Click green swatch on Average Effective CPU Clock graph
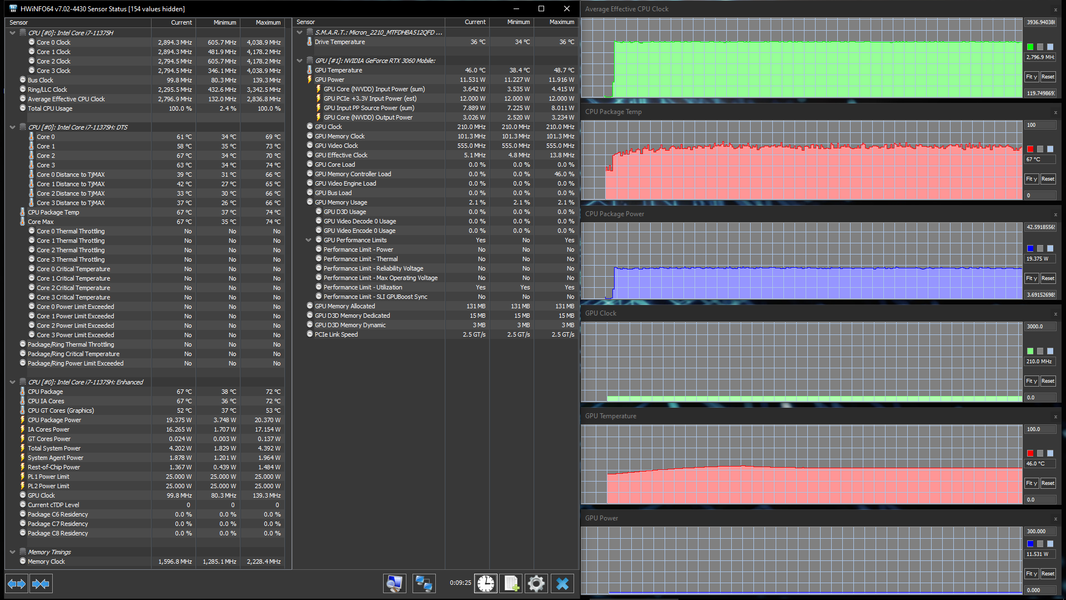The image size is (1066, 600). [1030, 47]
